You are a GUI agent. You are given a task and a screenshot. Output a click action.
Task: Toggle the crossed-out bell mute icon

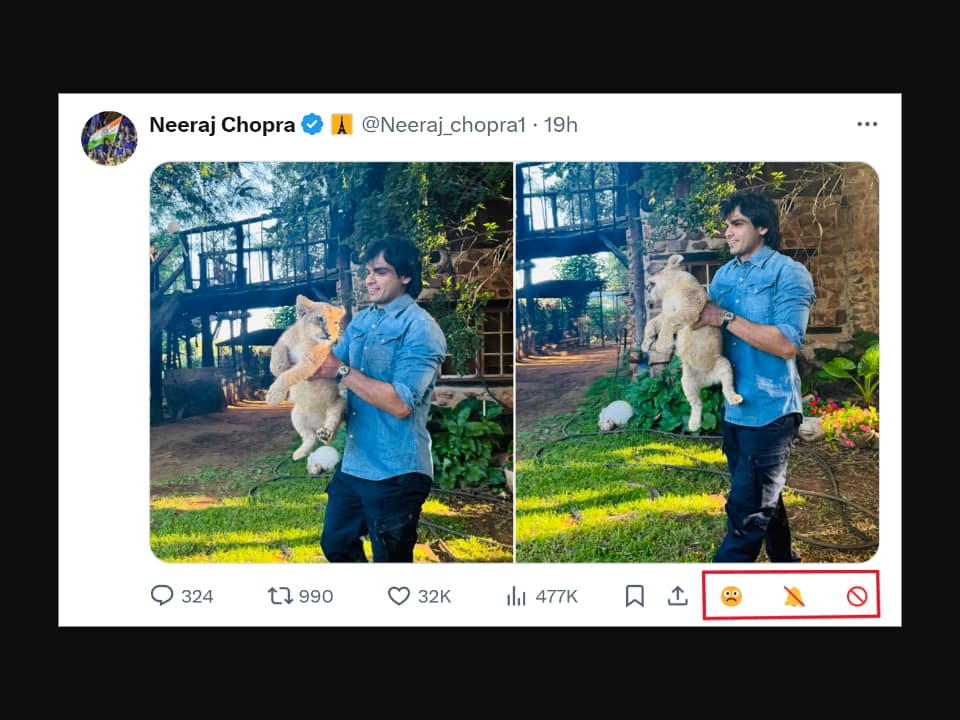[x=794, y=596]
